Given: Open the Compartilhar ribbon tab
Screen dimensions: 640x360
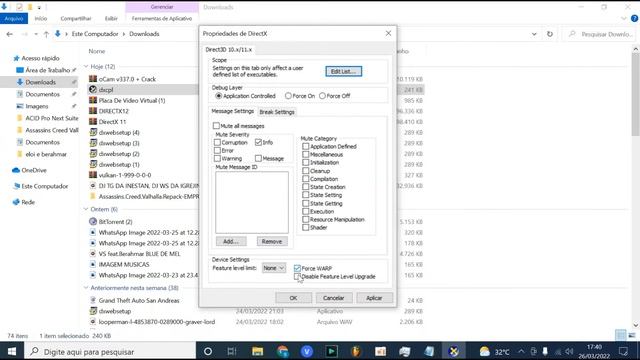Looking at the screenshot, I should [76, 18].
